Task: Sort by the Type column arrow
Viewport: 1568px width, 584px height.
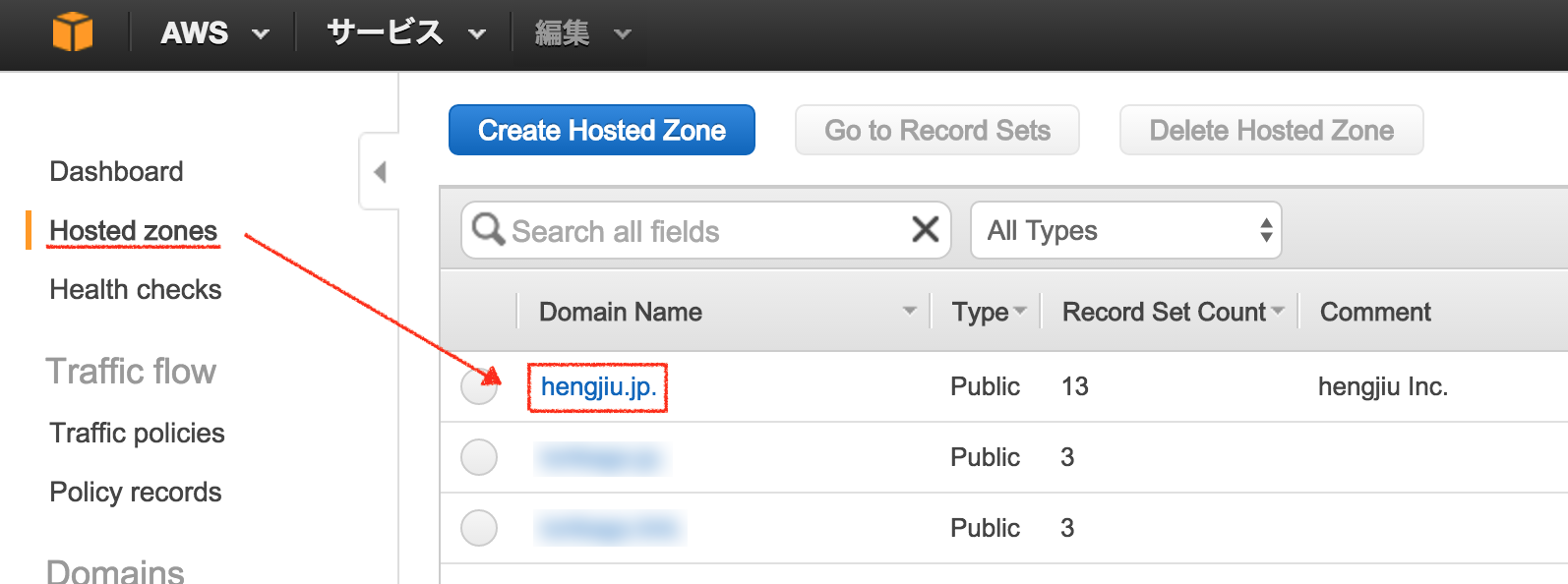Action: click(x=1020, y=311)
